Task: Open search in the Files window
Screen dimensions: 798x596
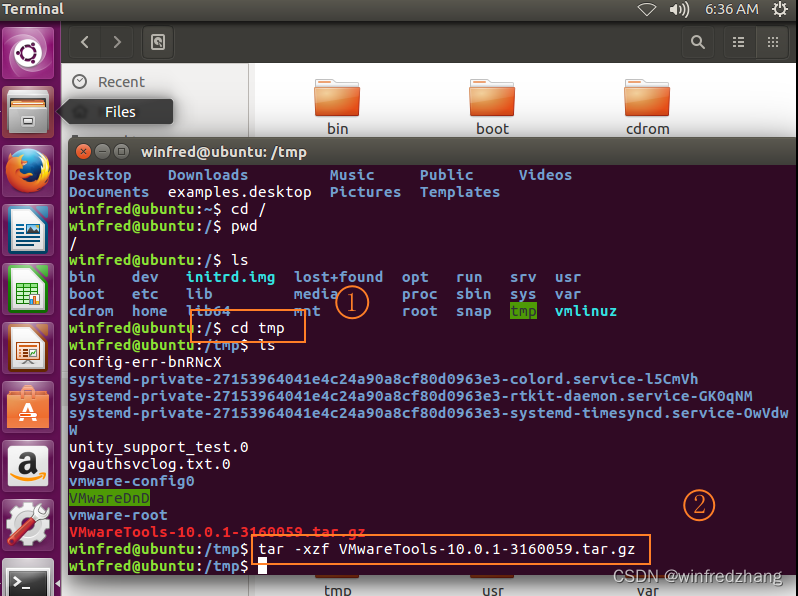Action: tap(698, 42)
